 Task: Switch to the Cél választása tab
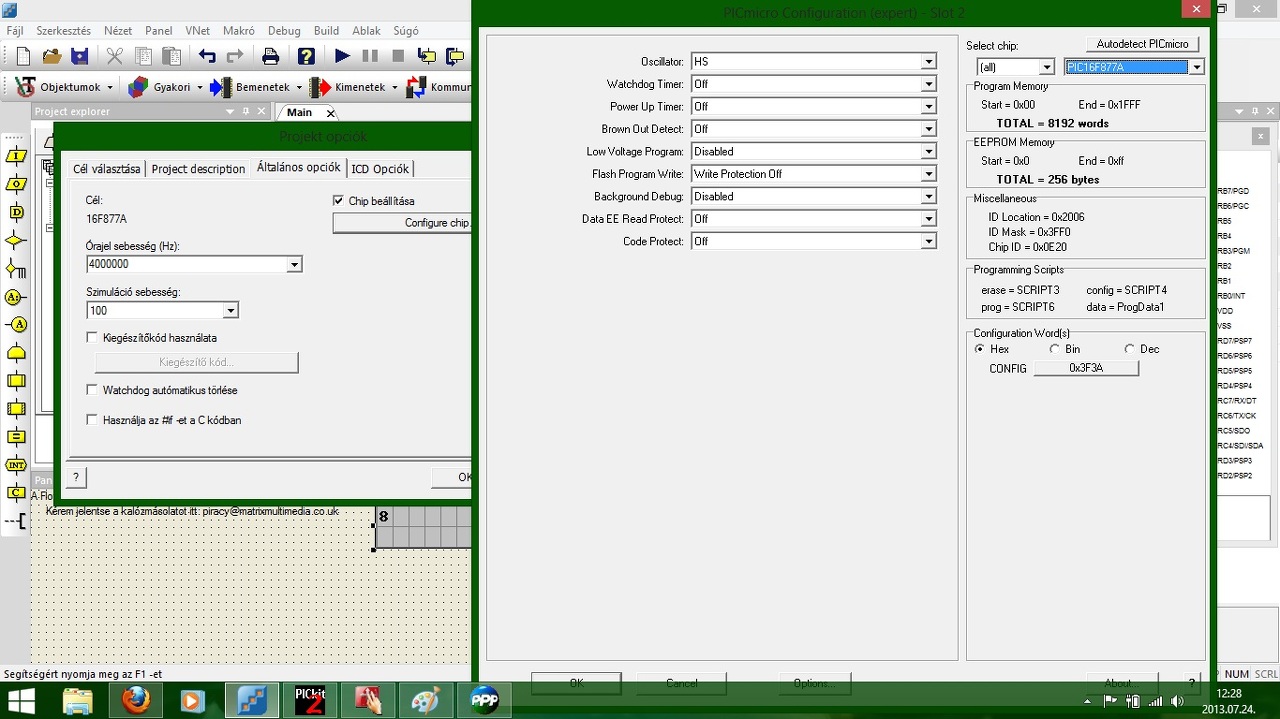click(x=107, y=169)
